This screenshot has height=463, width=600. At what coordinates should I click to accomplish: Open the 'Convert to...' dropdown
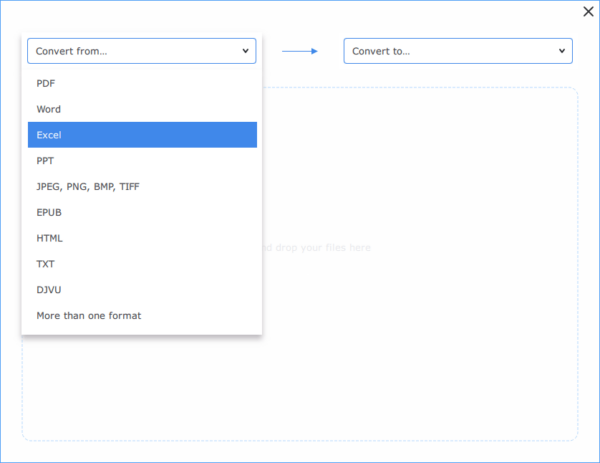pyautogui.click(x=458, y=51)
